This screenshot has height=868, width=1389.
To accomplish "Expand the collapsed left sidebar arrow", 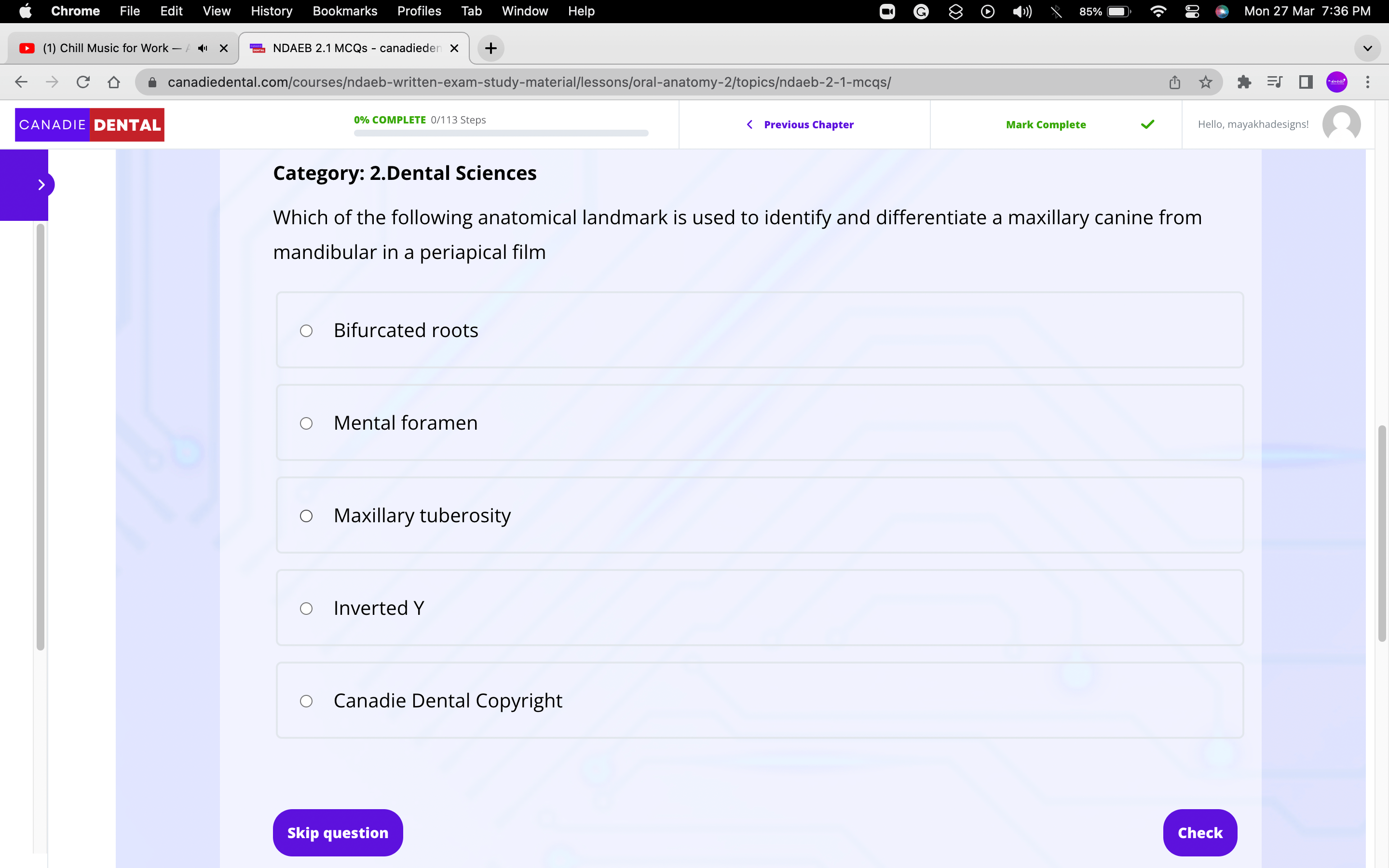I will click(x=41, y=185).
